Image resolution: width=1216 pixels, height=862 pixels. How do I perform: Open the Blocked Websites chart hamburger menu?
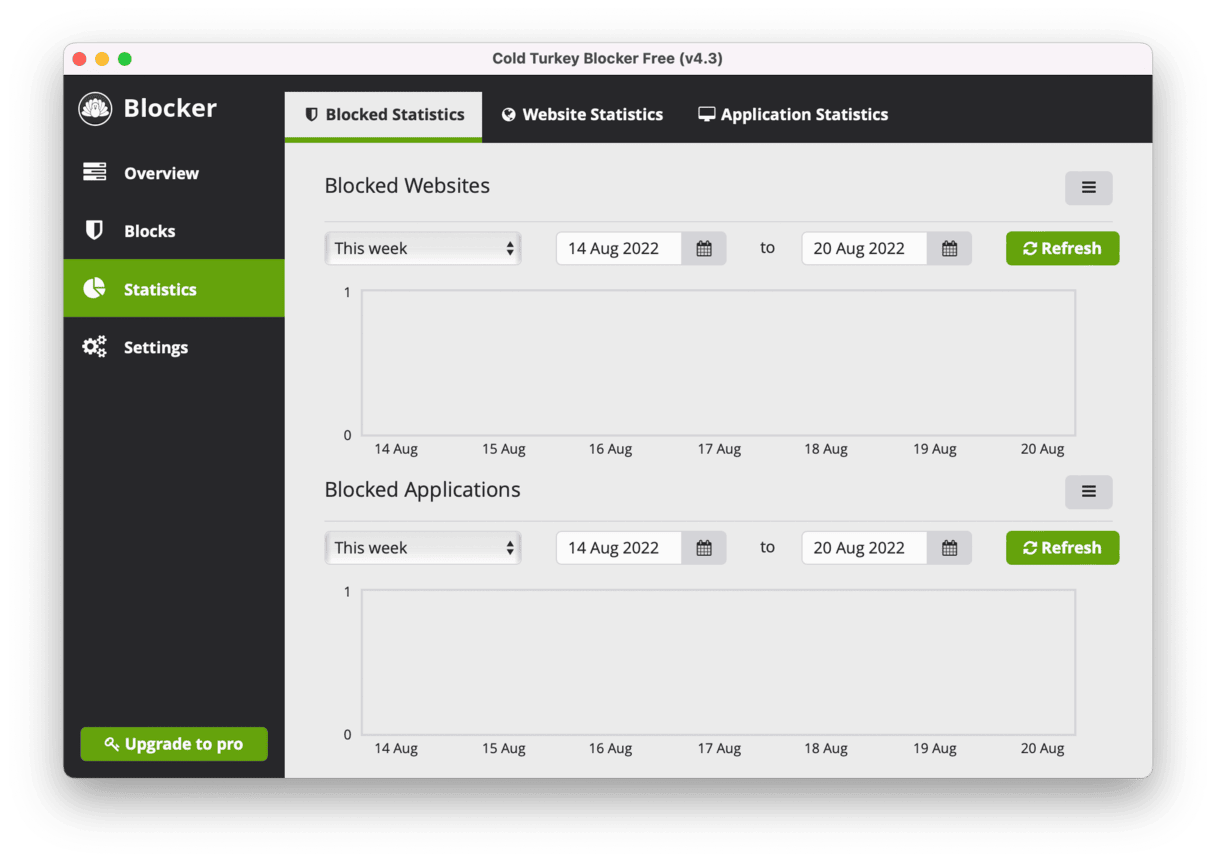pos(1088,188)
